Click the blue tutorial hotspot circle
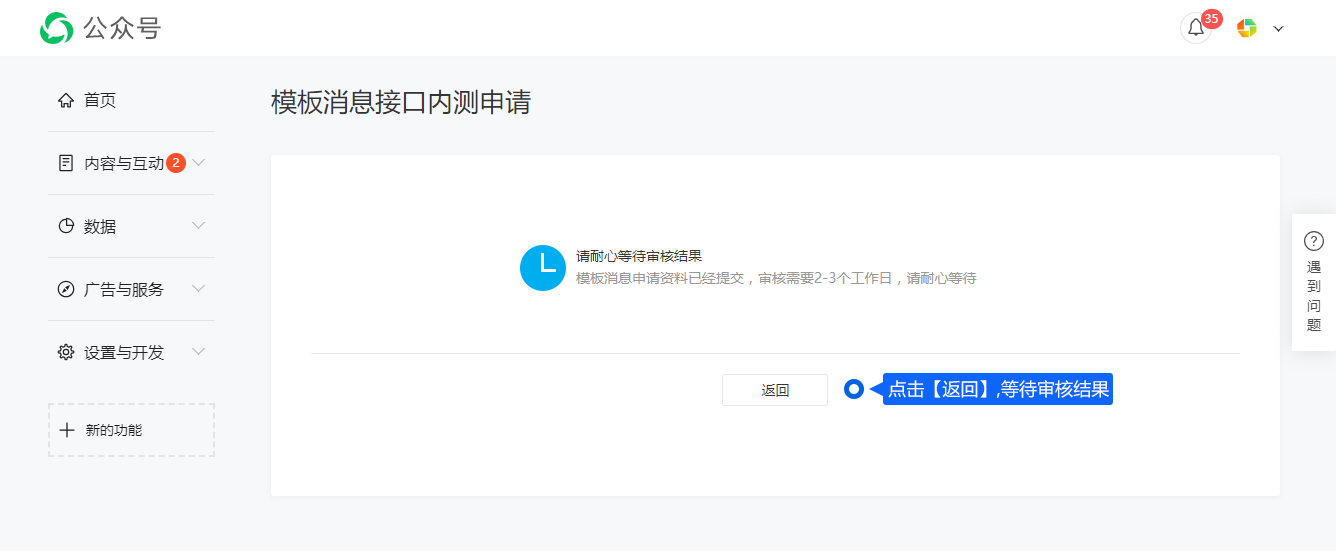Screen dimensions: 1336x551 point(853,389)
